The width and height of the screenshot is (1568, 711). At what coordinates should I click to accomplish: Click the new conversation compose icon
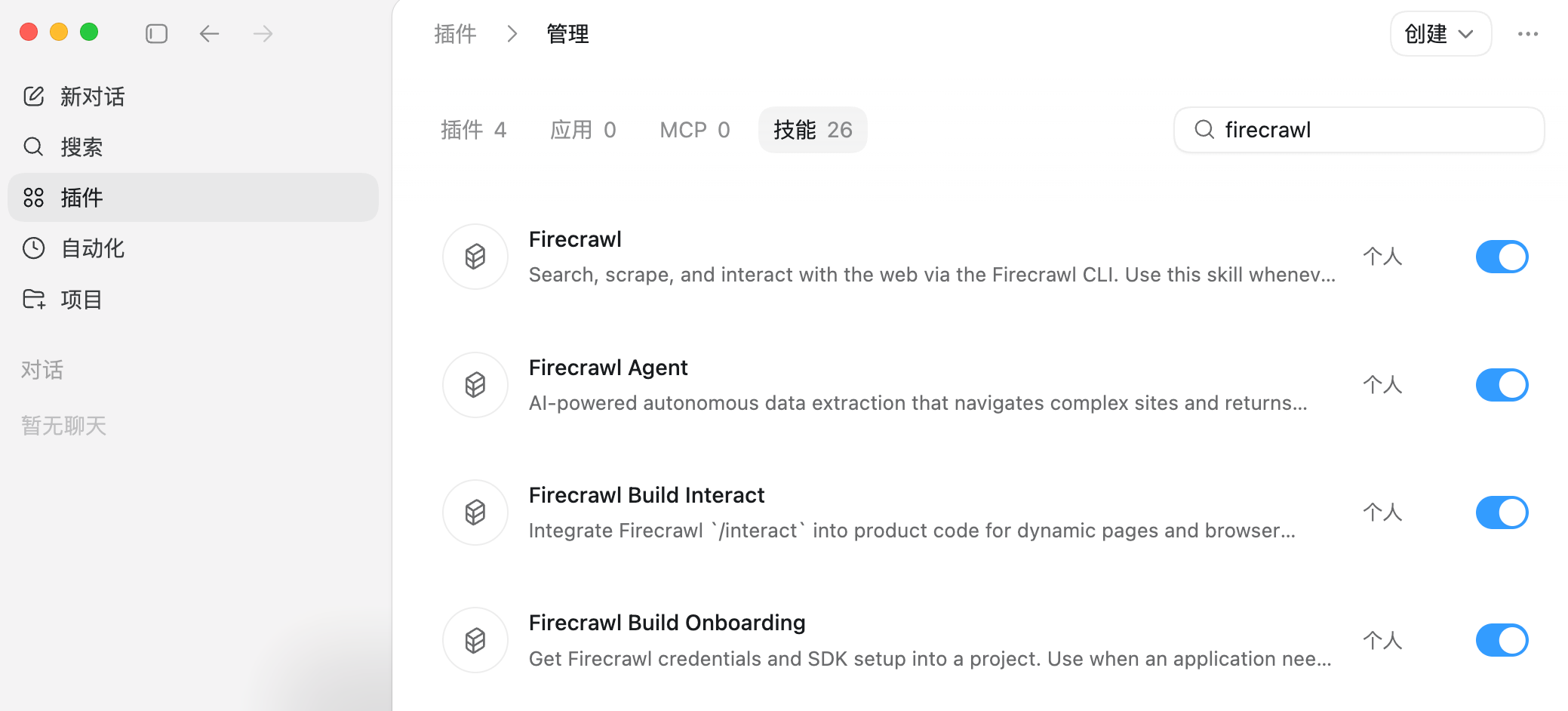pos(34,97)
